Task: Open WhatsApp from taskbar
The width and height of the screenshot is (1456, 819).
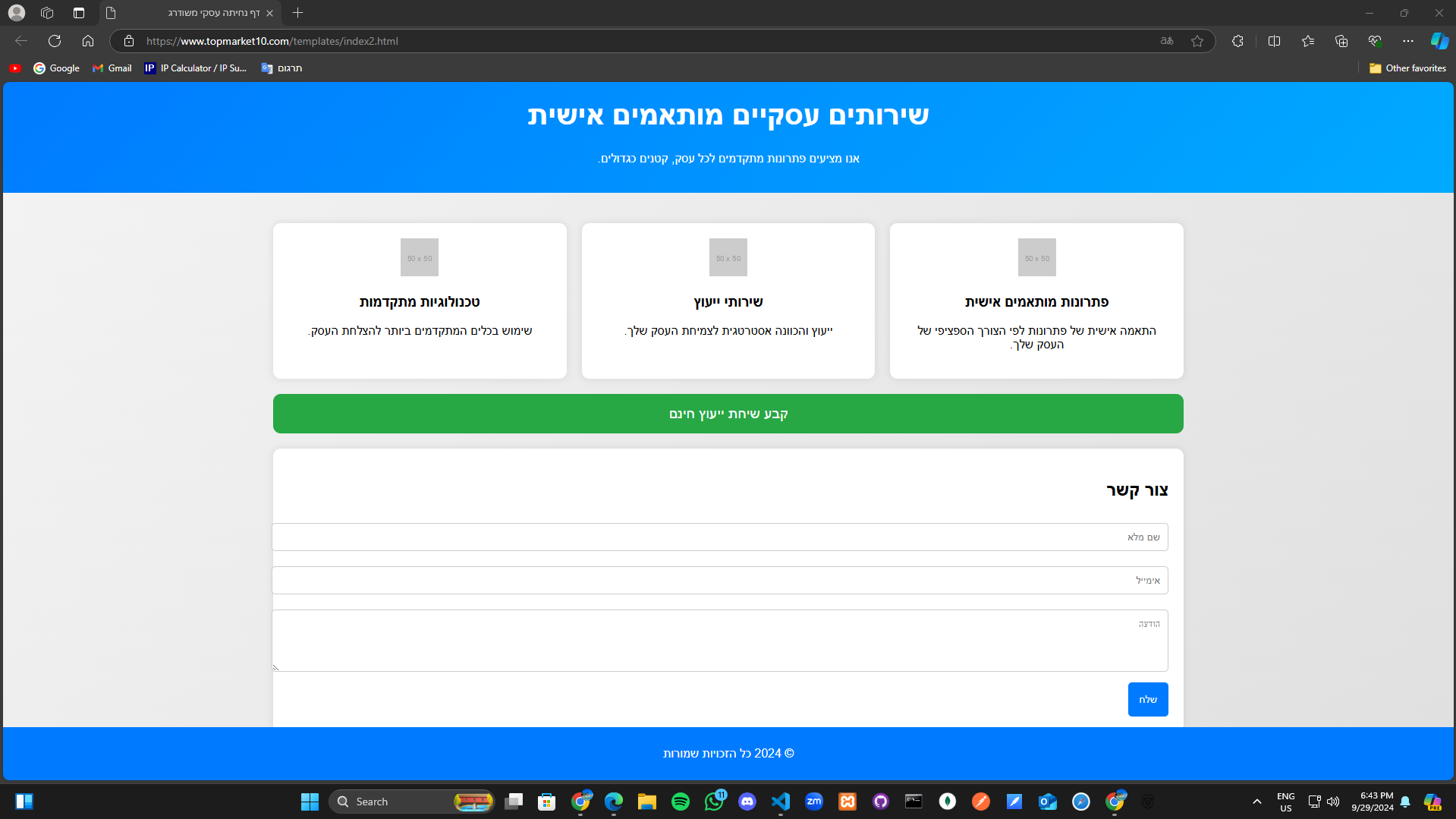Action: click(714, 802)
